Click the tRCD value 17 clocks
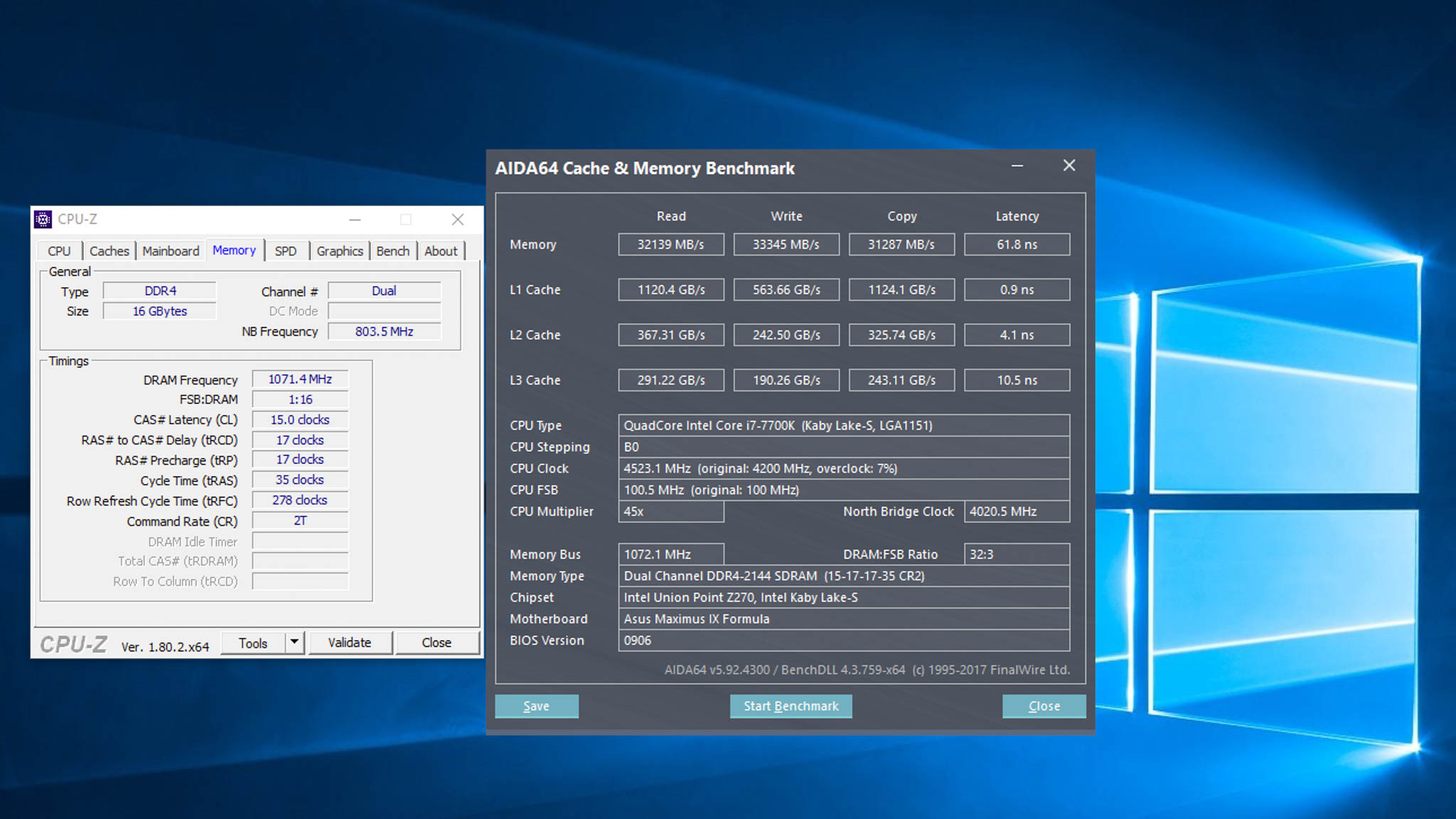The width and height of the screenshot is (1456, 819). (x=300, y=440)
